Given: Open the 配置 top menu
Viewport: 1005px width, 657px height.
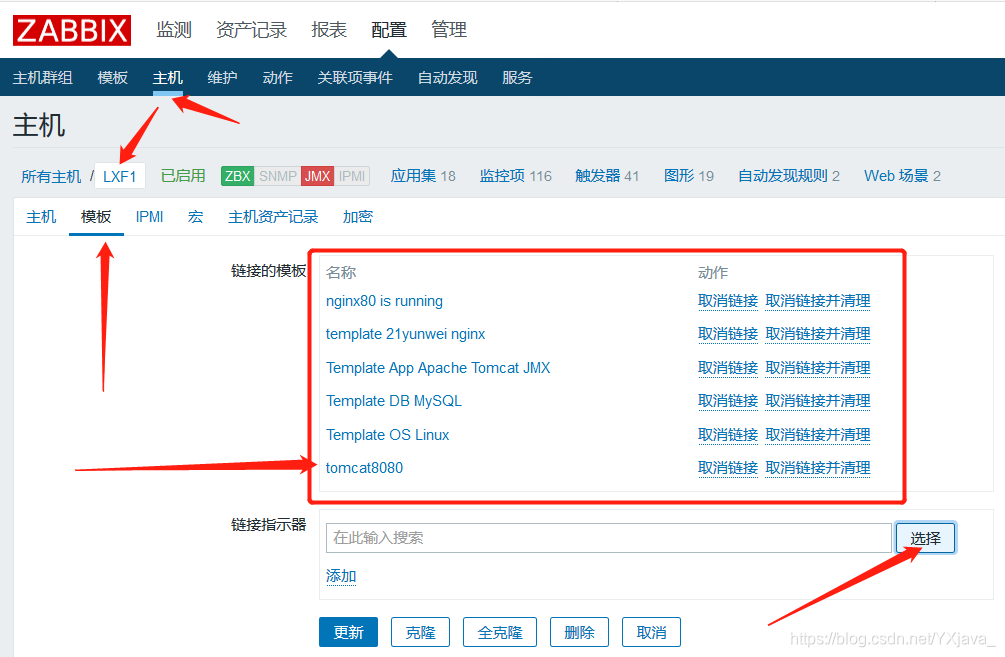Looking at the screenshot, I should tap(389, 29).
